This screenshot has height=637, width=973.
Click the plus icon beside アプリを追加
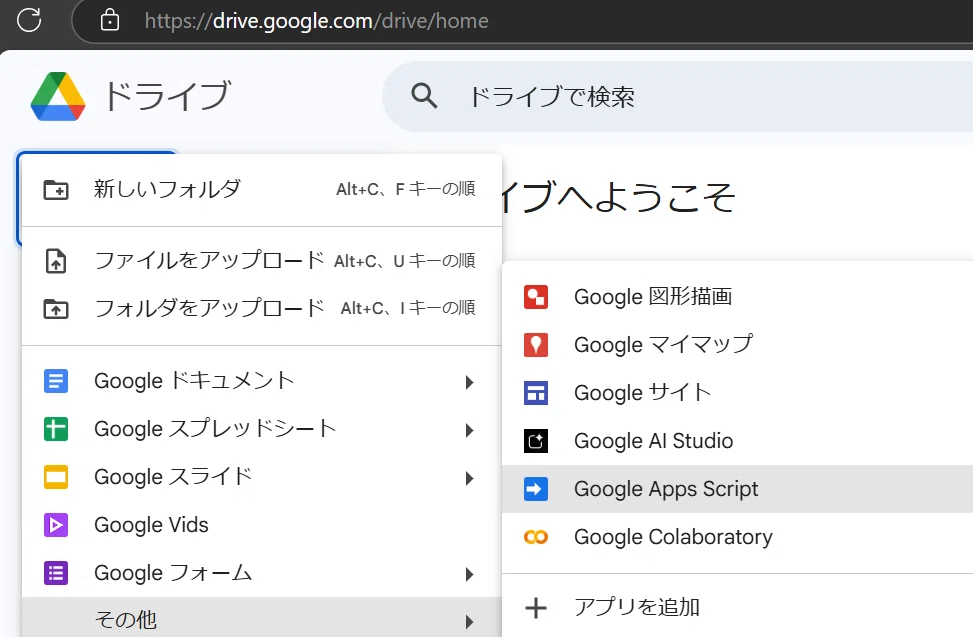point(536,607)
